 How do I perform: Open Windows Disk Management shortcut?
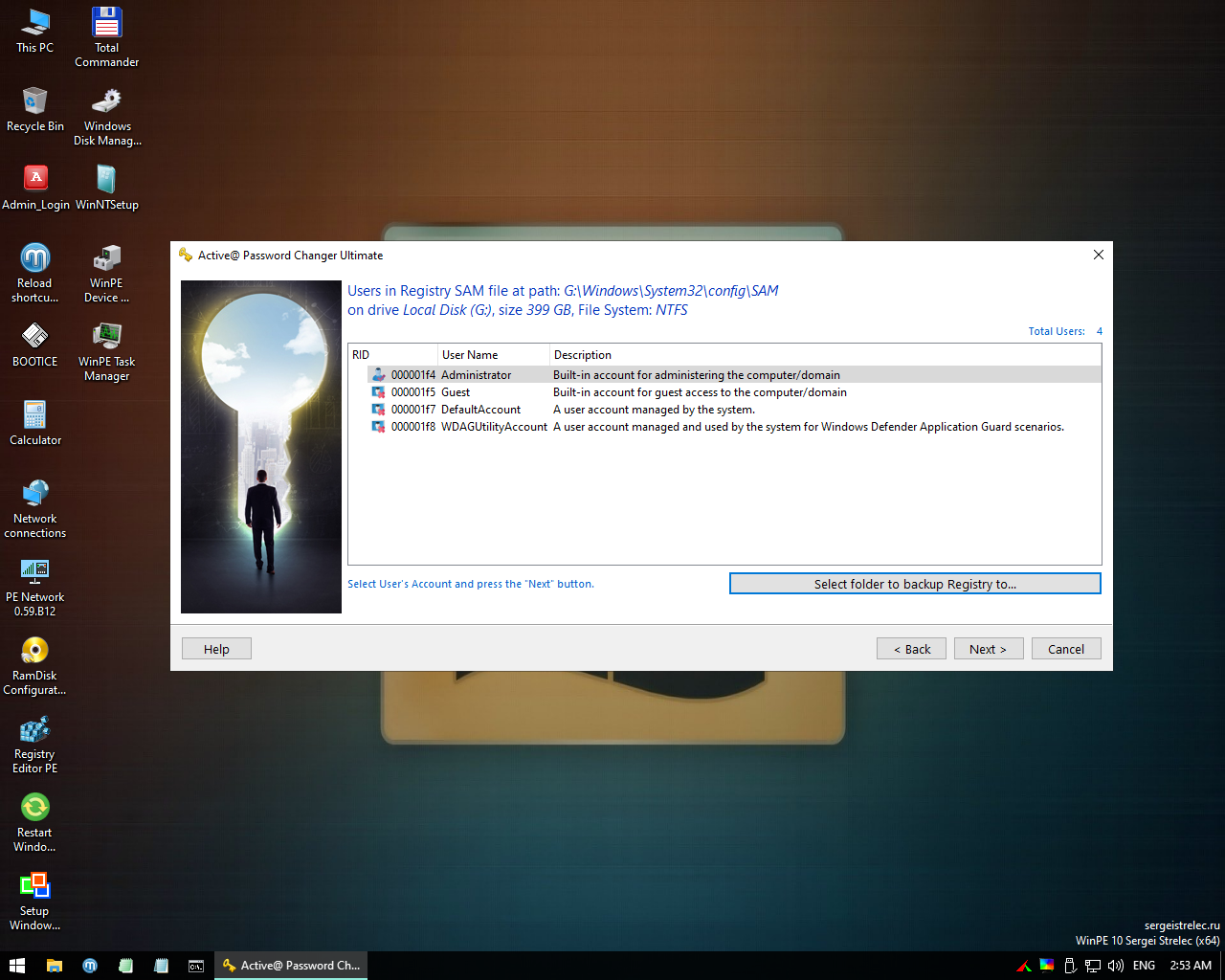point(107,116)
